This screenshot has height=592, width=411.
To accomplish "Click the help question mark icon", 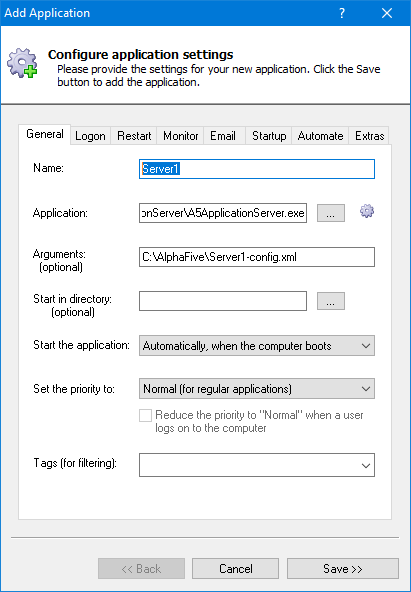I will [x=342, y=13].
